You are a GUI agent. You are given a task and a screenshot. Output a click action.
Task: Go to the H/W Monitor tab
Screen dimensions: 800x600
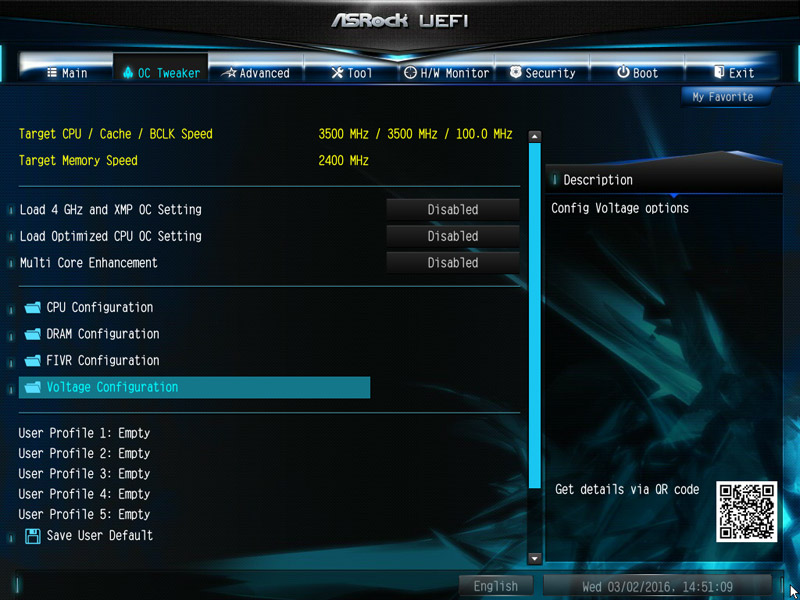click(446, 72)
